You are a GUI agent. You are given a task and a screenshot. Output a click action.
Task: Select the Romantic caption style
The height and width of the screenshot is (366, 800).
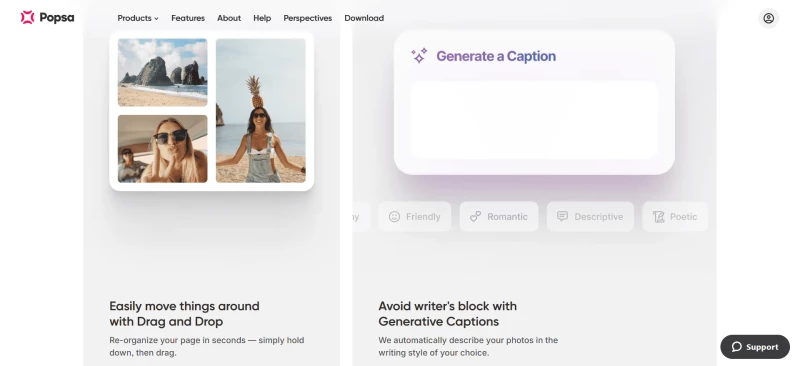pyautogui.click(x=499, y=216)
